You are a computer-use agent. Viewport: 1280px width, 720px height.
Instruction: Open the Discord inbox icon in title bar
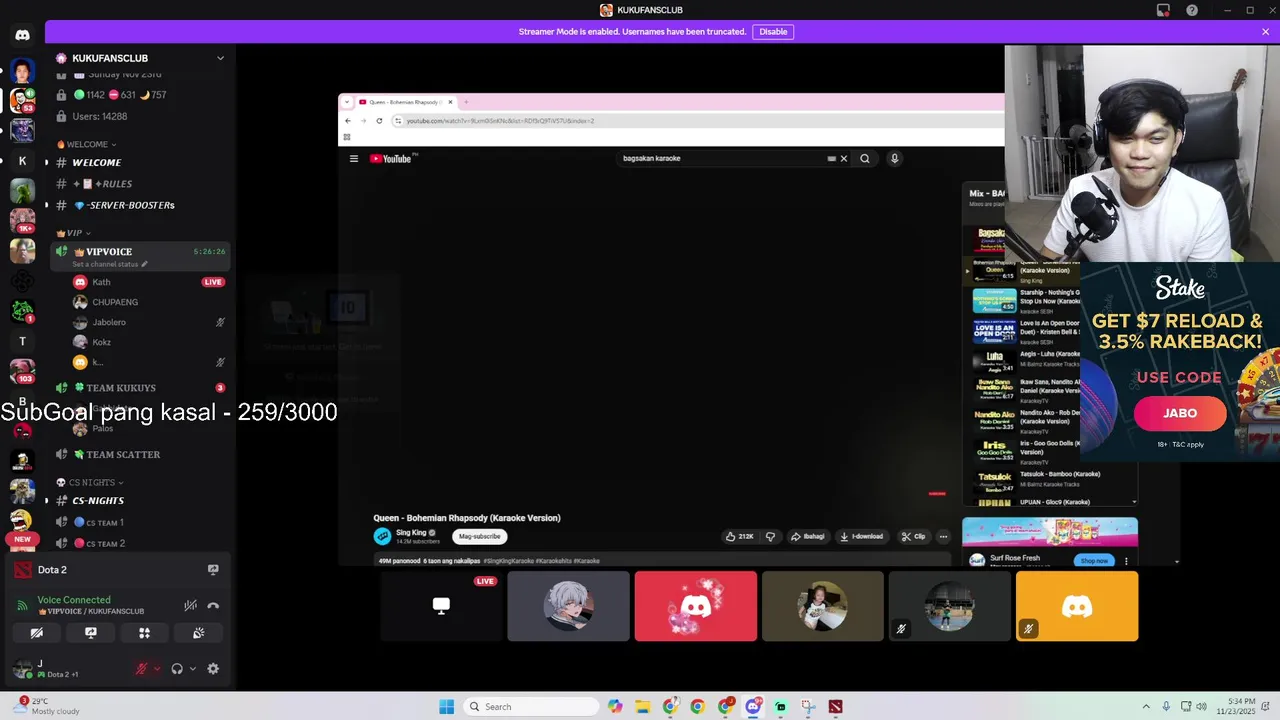(x=1163, y=10)
